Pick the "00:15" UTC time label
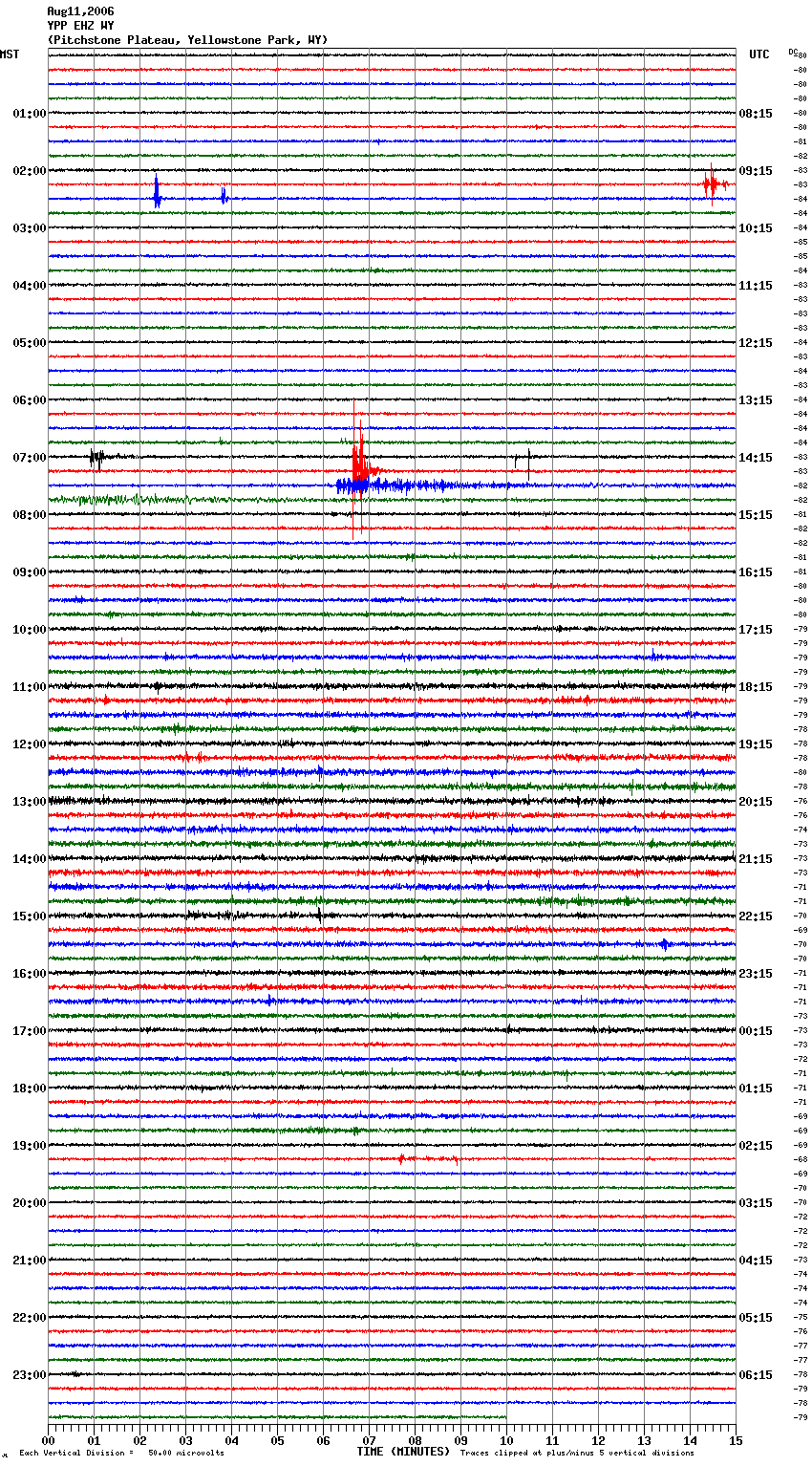 point(756,1031)
